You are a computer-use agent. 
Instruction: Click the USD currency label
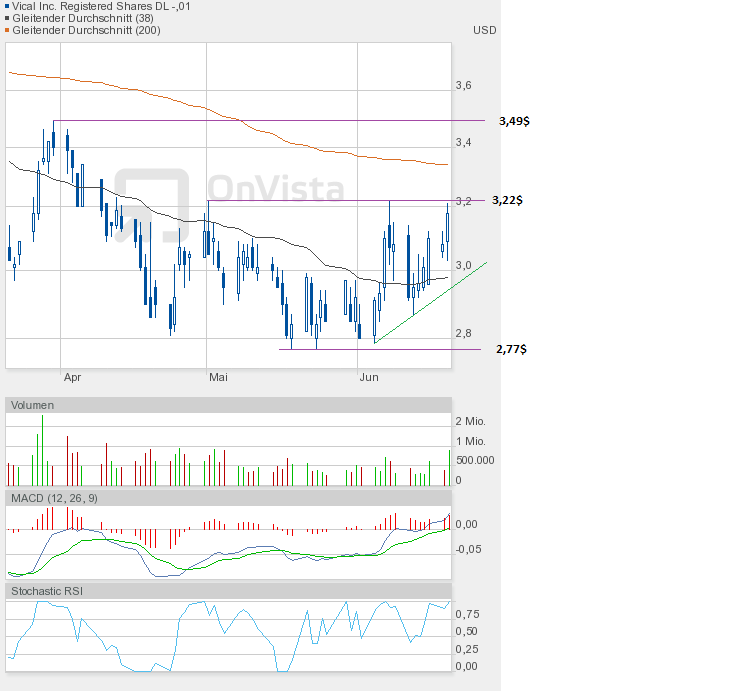tap(484, 30)
